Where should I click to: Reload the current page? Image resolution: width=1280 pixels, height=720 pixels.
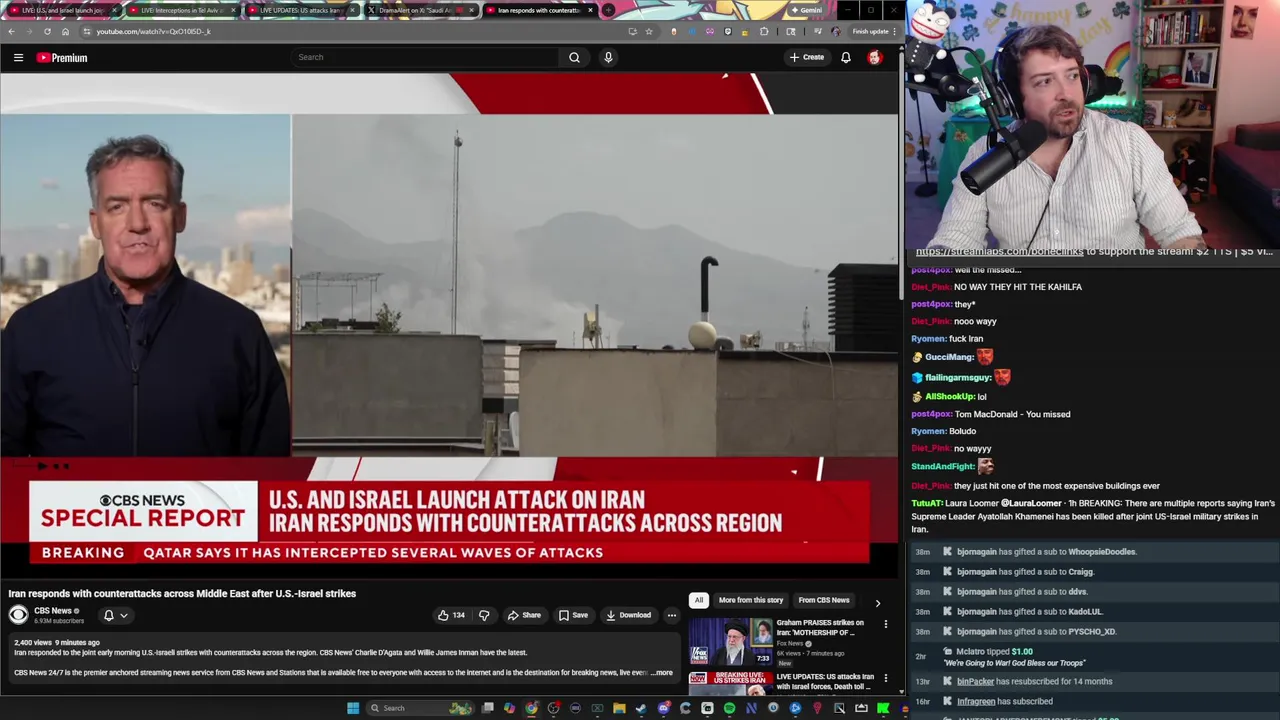pyautogui.click(x=47, y=31)
